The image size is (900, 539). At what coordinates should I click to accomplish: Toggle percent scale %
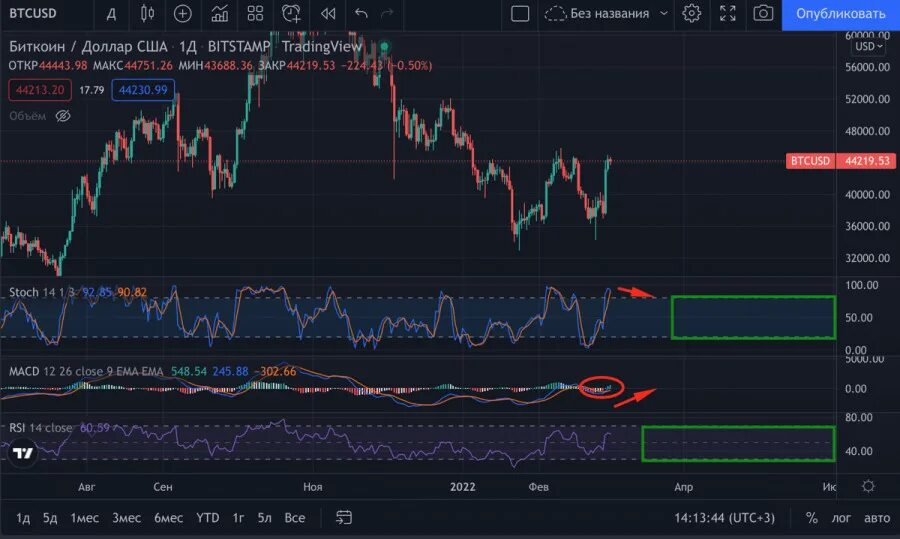811,518
